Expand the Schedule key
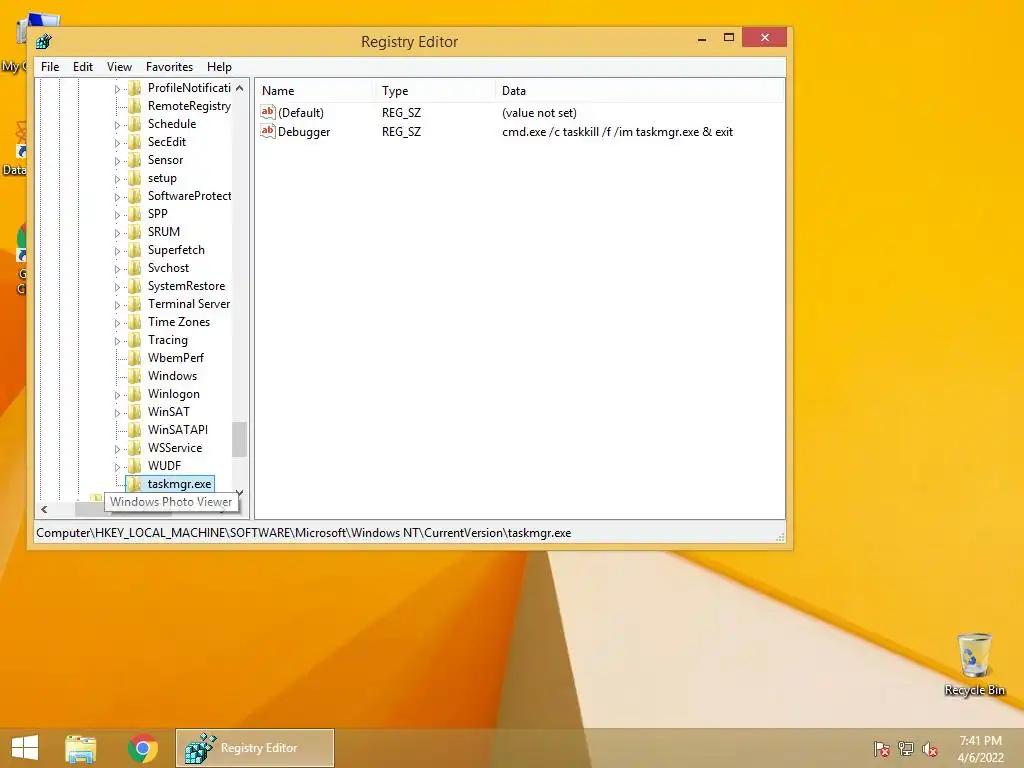This screenshot has width=1024, height=768. [x=117, y=124]
